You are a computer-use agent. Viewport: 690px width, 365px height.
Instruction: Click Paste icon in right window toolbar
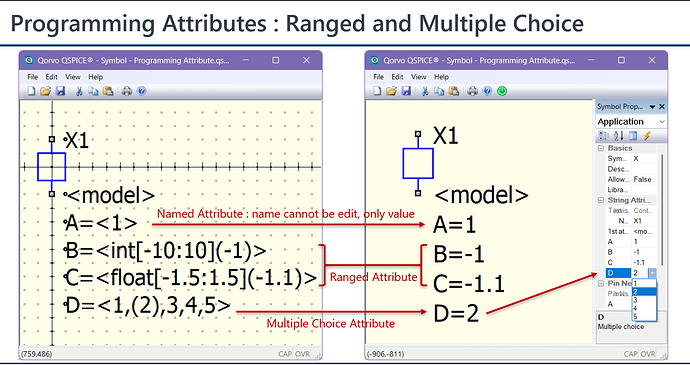[x=454, y=91]
